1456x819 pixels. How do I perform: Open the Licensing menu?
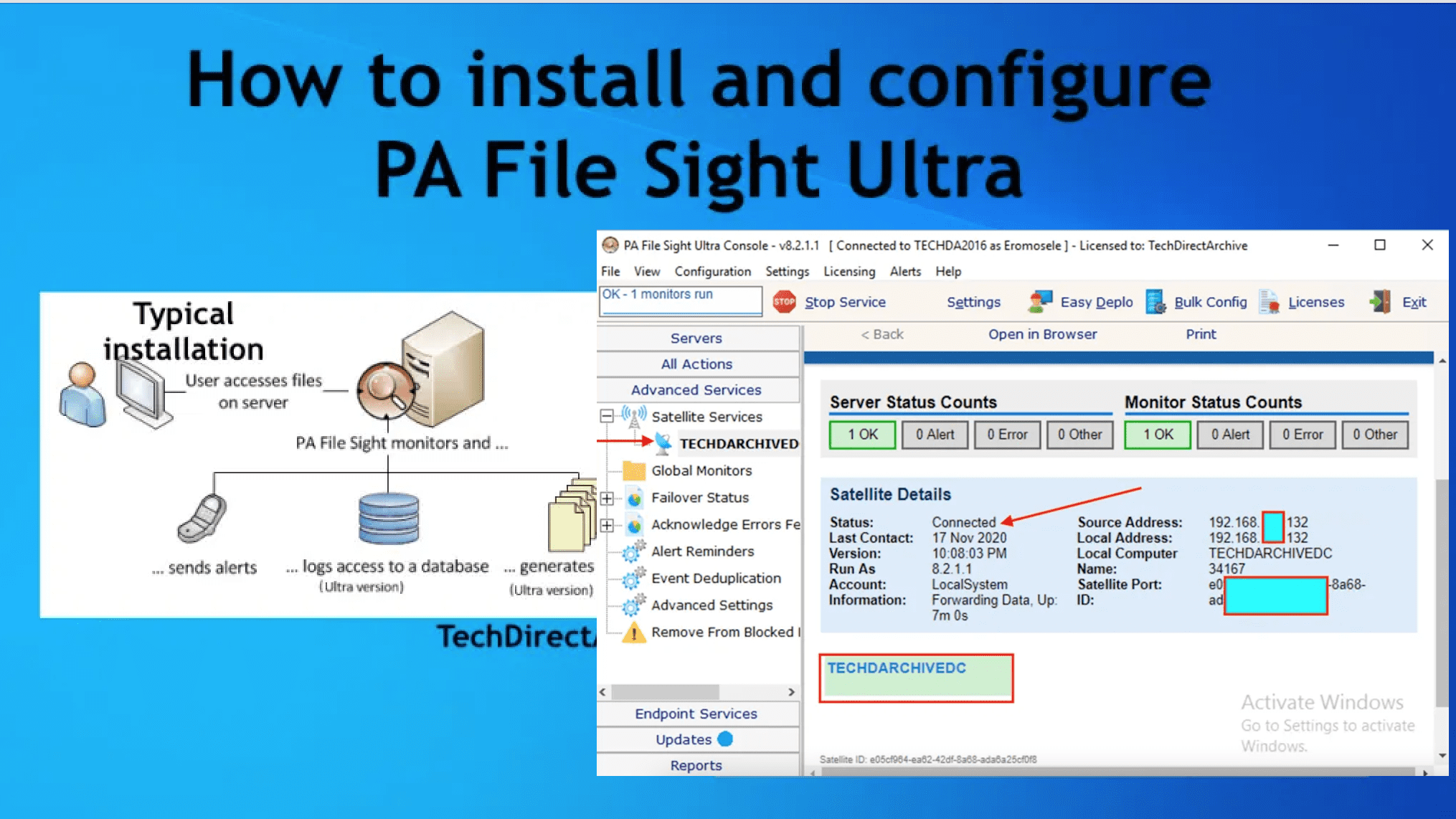[848, 271]
